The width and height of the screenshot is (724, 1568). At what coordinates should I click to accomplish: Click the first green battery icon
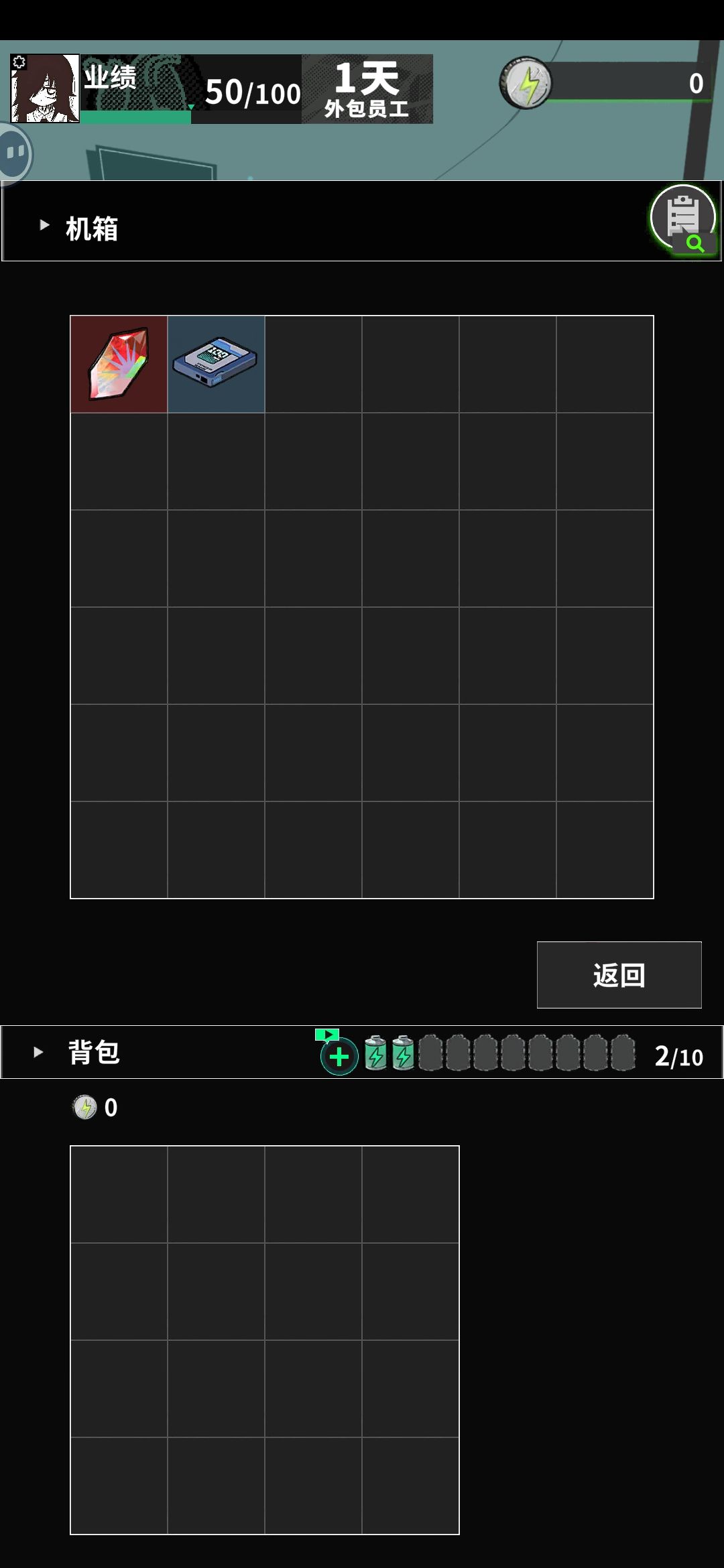click(x=375, y=1053)
